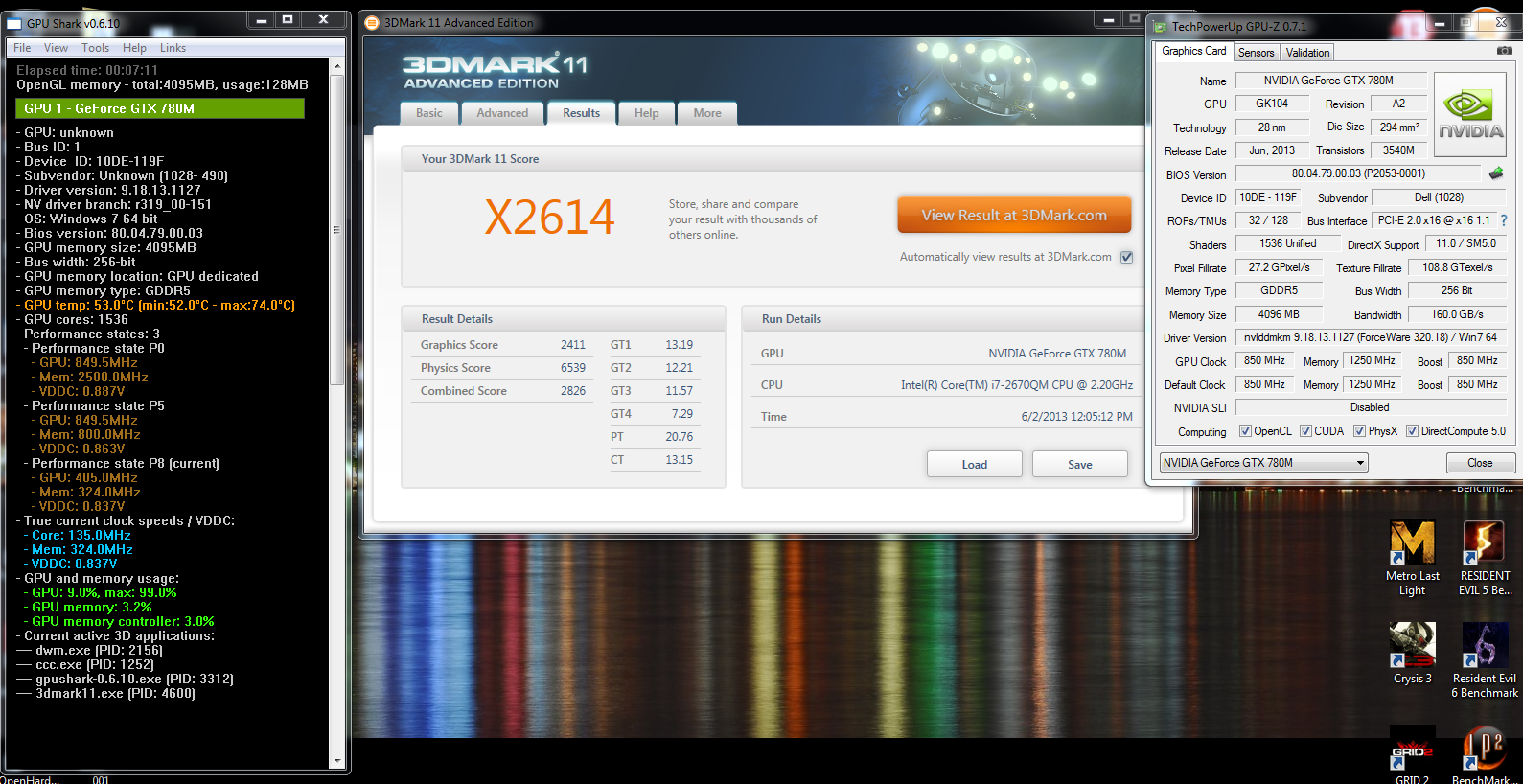This screenshot has width=1523, height=784.
Task: Click the GPU Shark title bar icon
Action: pyautogui.click(x=14, y=23)
